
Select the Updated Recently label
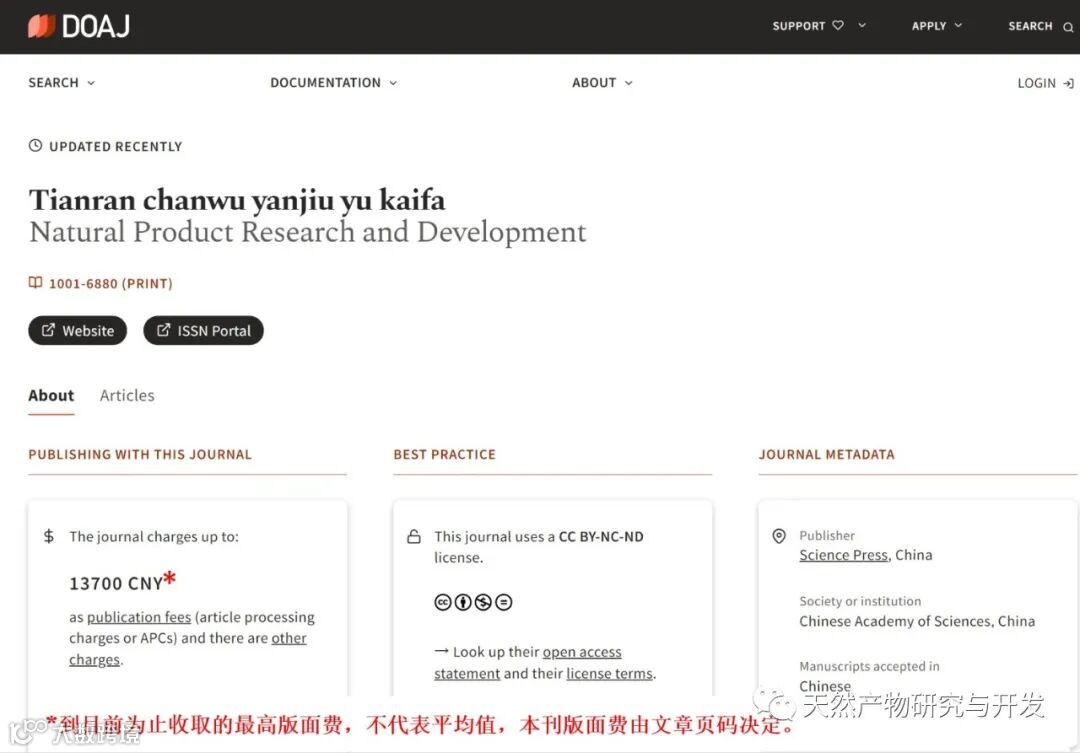tap(116, 147)
